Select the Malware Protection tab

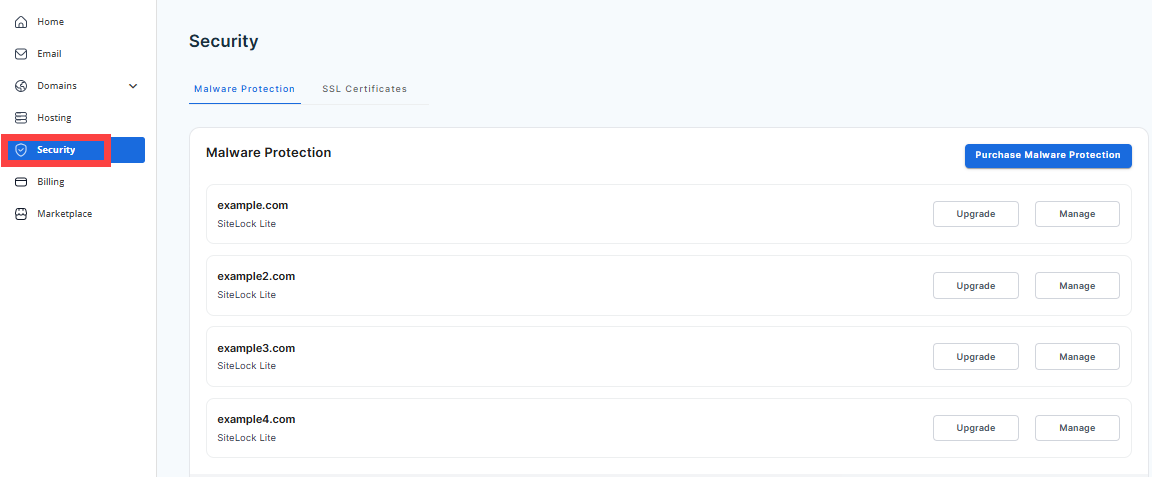(244, 89)
